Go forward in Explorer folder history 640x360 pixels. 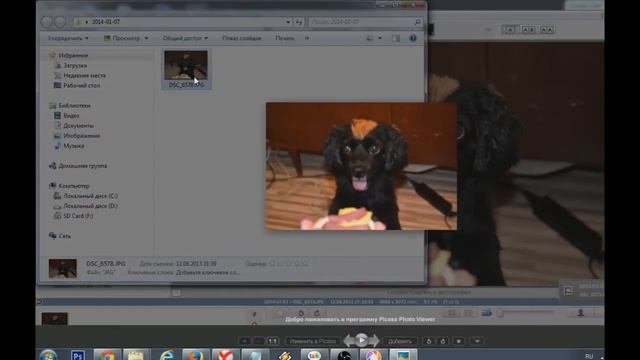(x=60, y=22)
